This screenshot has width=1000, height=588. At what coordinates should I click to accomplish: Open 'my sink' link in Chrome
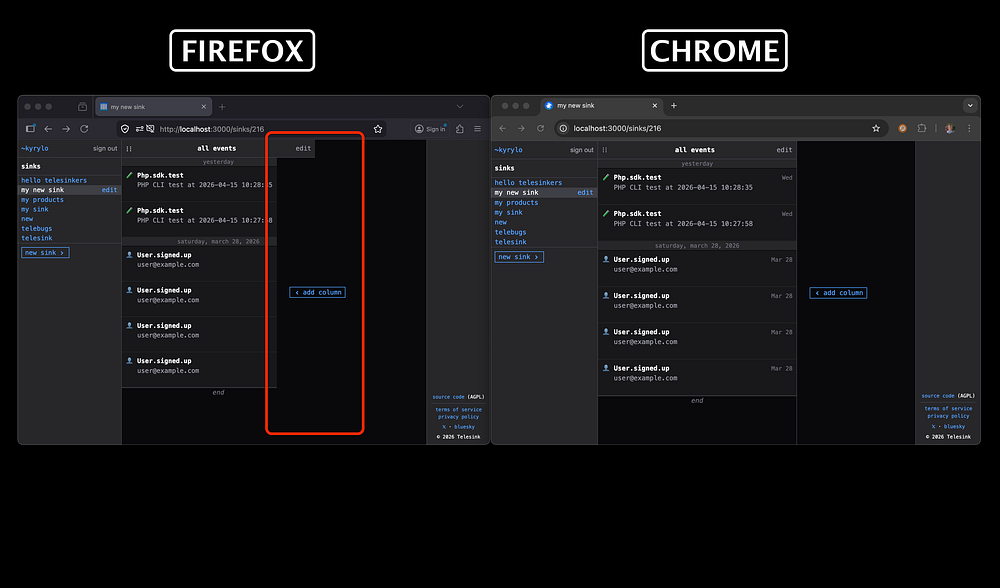click(508, 212)
